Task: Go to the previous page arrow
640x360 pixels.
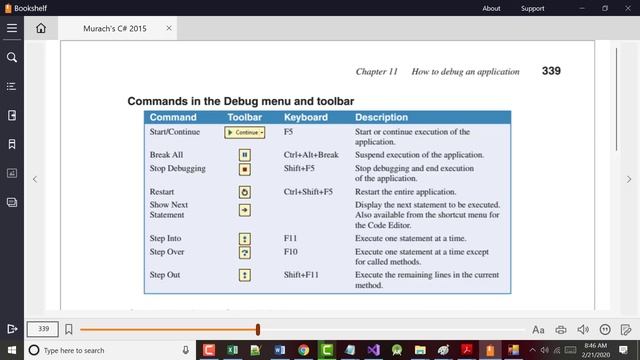Action: pyautogui.click(x=35, y=179)
